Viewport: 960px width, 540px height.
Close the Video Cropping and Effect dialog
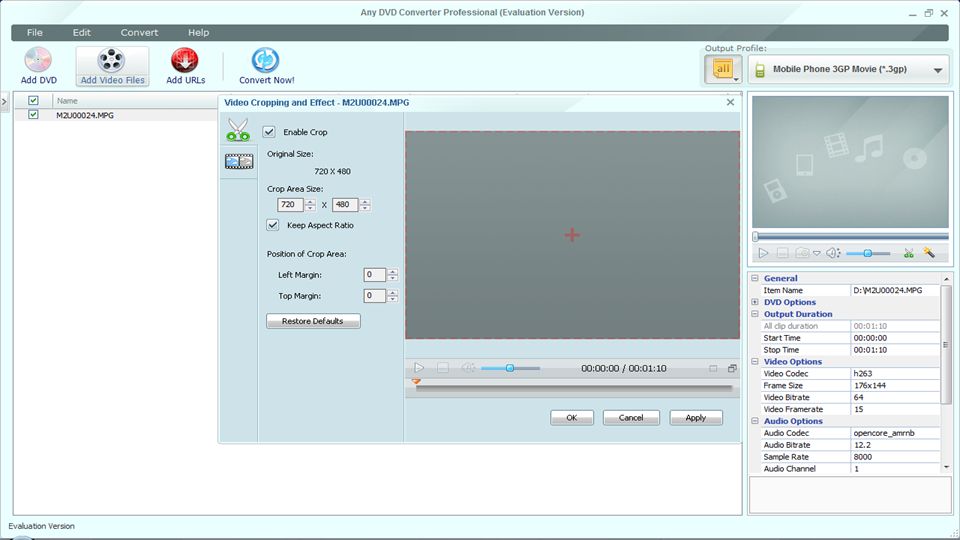click(730, 102)
